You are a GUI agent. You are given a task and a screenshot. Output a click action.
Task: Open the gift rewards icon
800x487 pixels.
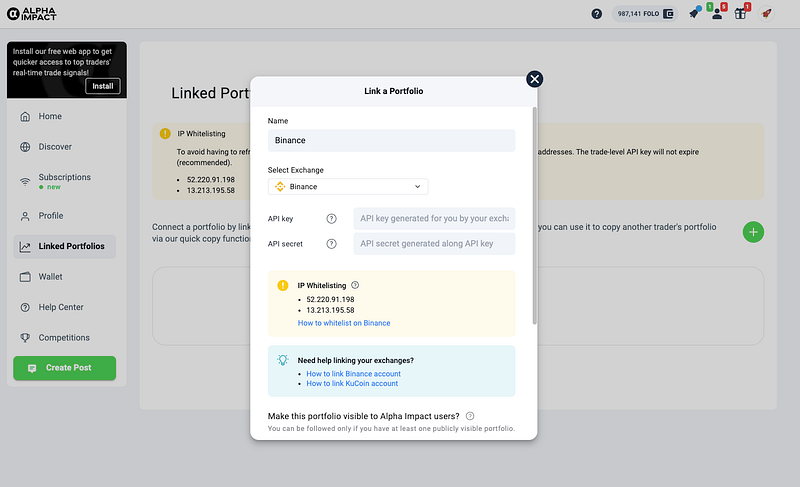pyautogui.click(x=740, y=13)
